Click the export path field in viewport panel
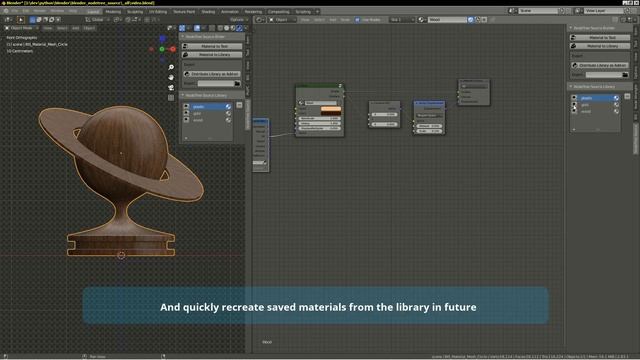Screen dimensions: 640x360 [216, 83]
